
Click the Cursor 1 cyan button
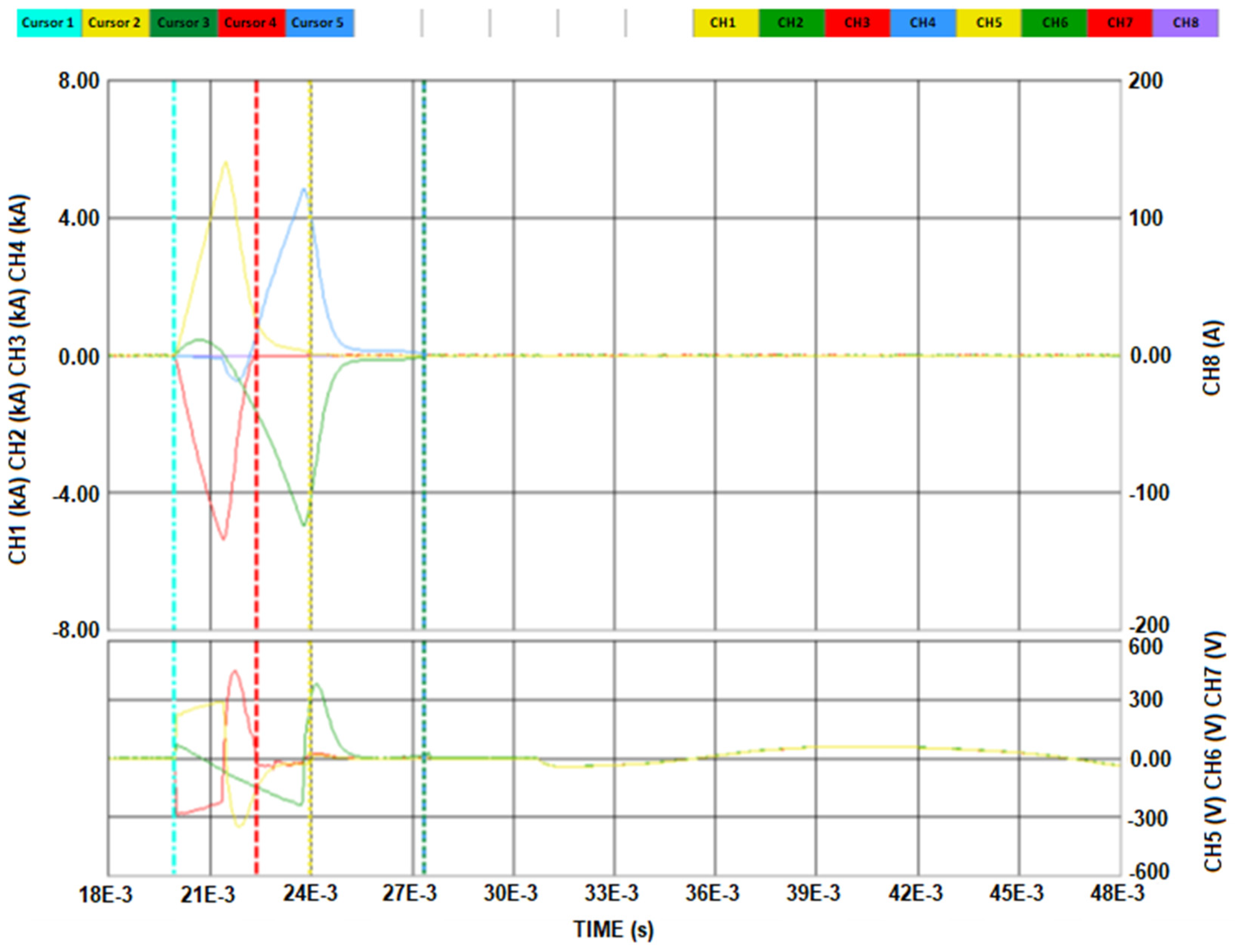coord(49,23)
